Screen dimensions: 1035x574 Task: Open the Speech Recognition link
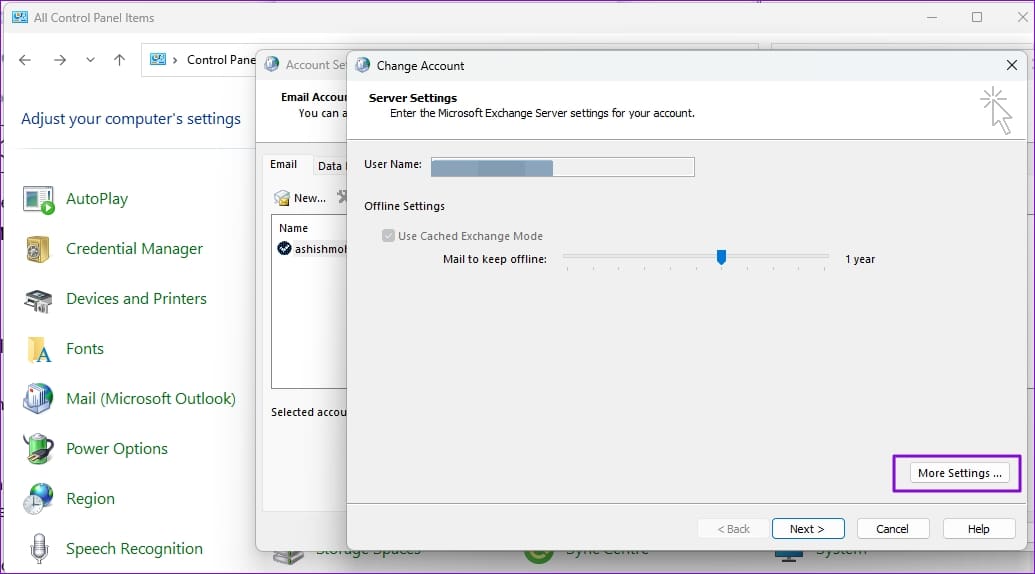pos(135,549)
